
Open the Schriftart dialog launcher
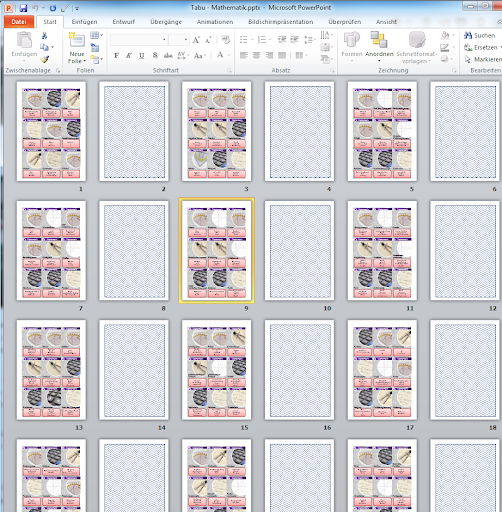click(229, 71)
